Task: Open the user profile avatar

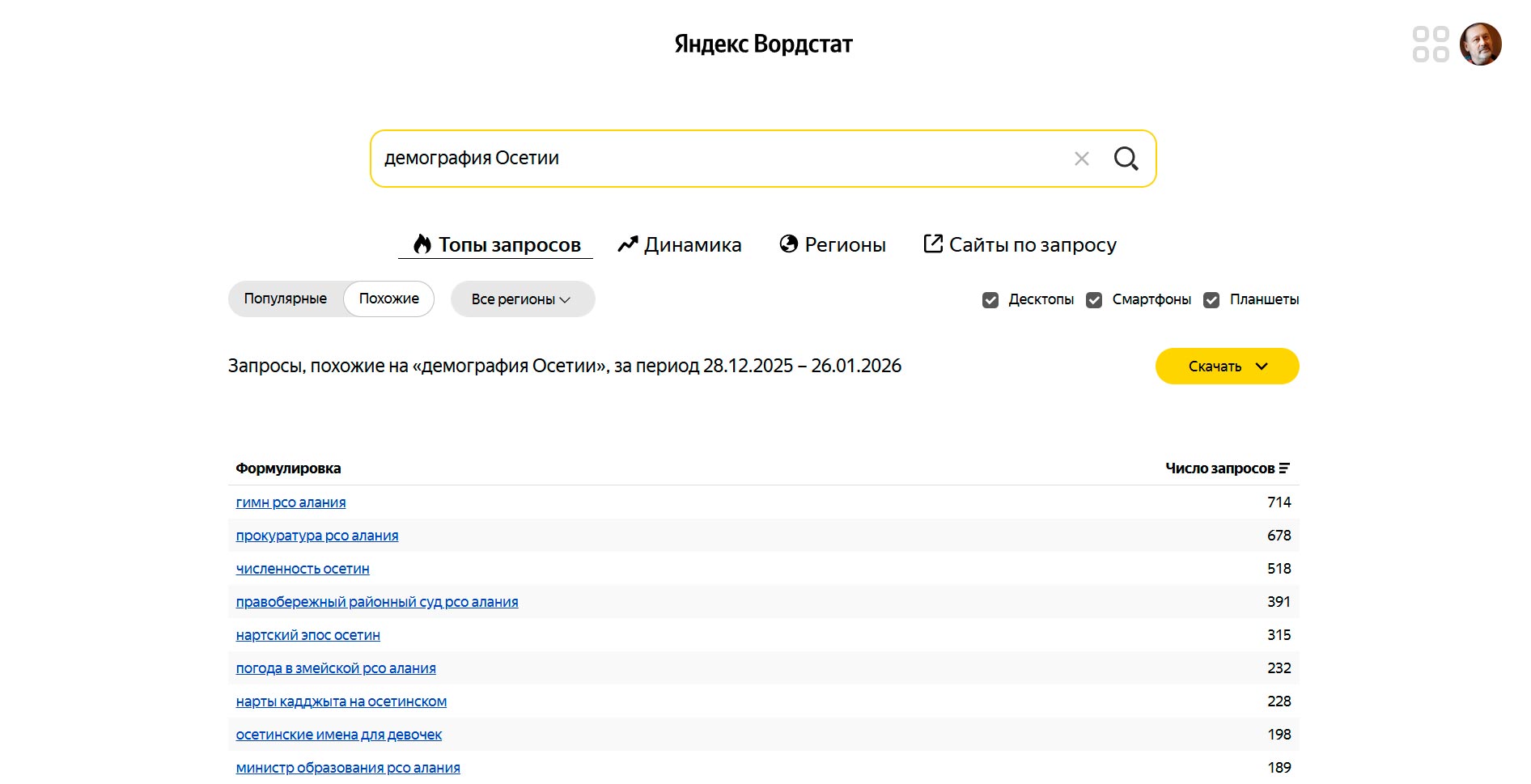Action: [1480, 44]
